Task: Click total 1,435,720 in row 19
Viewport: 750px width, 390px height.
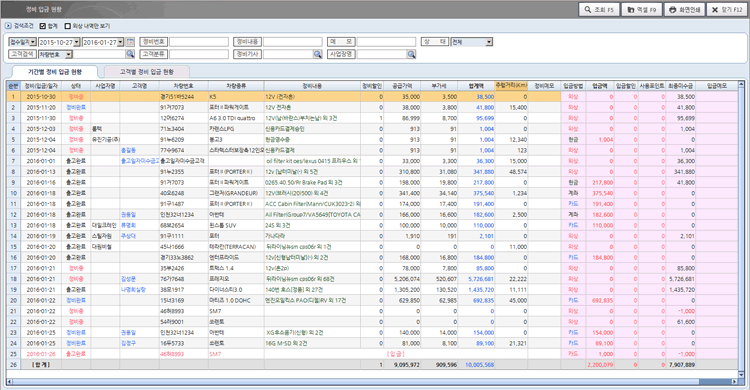Action: [x=481, y=290]
